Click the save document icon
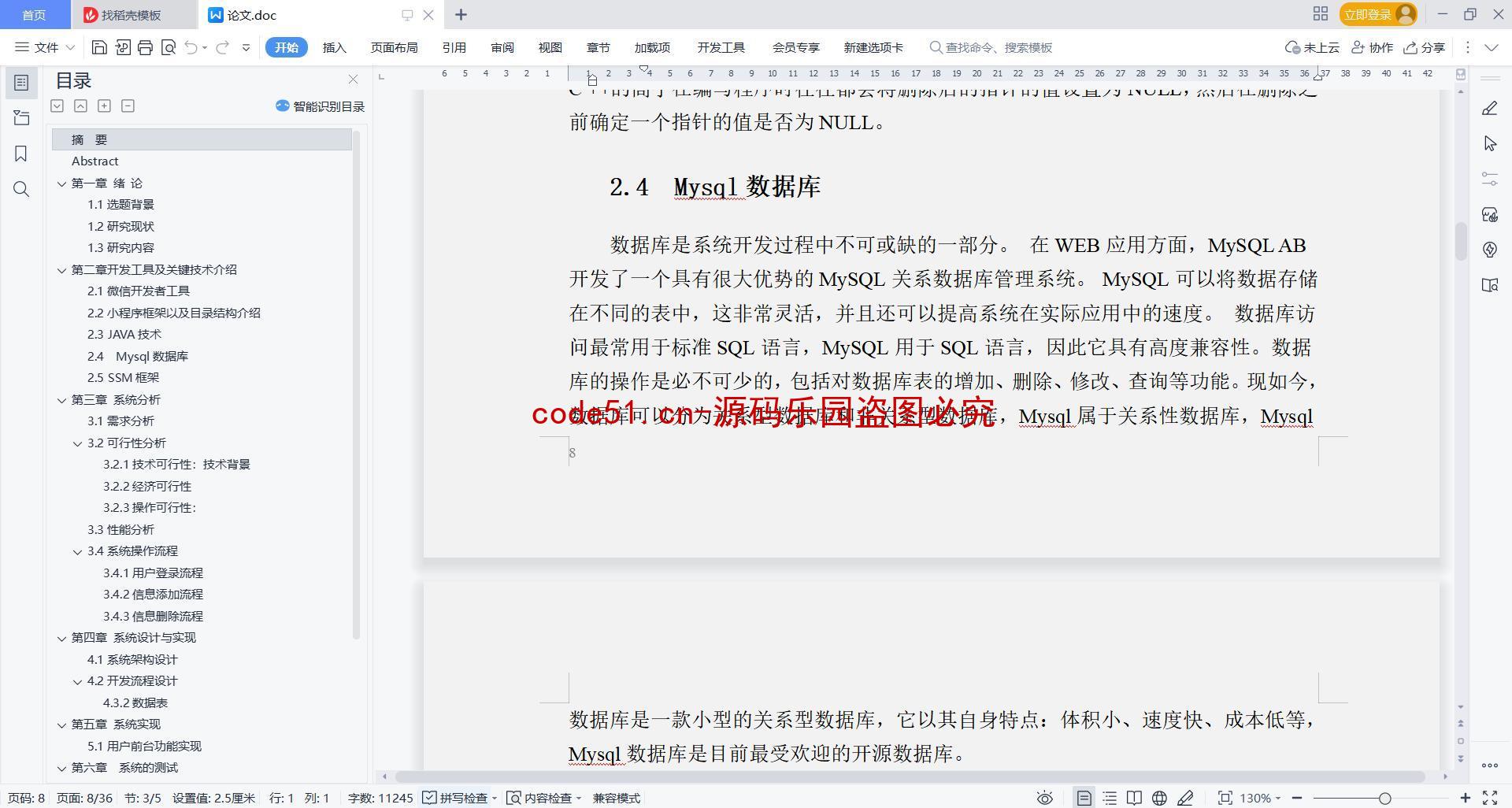The height and width of the screenshot is (808, 1512). pyautogui.click(x=99, y=47)
